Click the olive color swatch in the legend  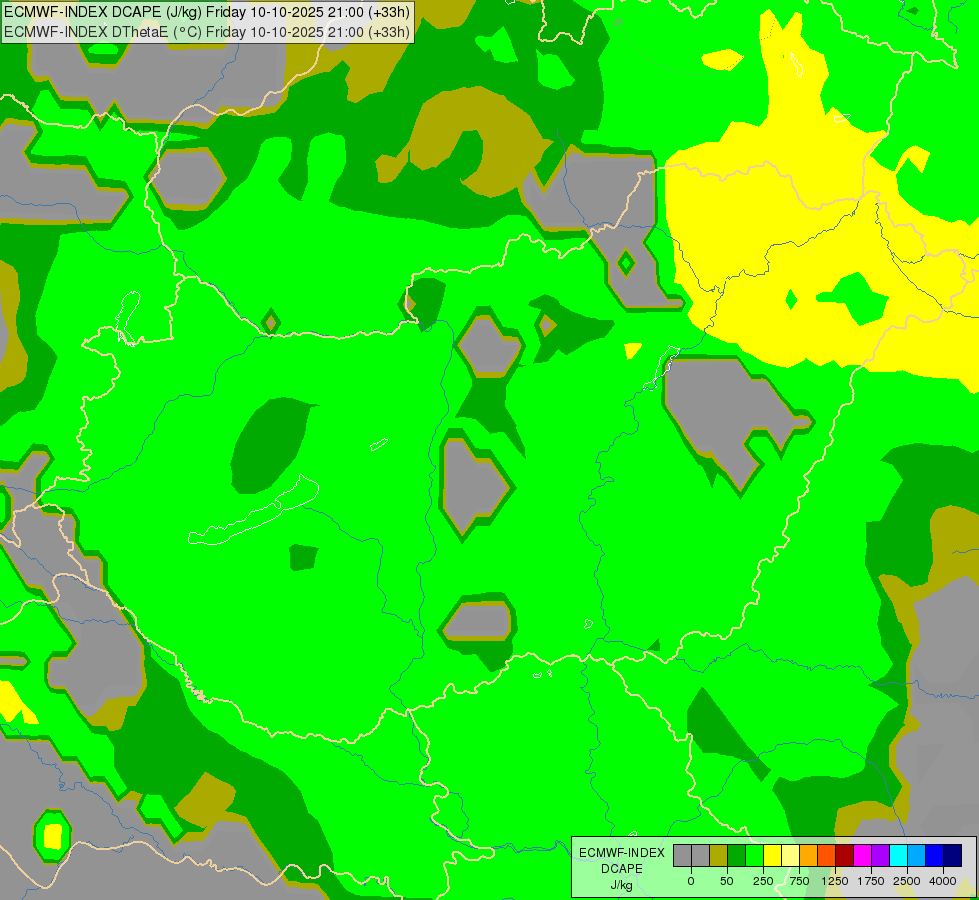(719, 855)
